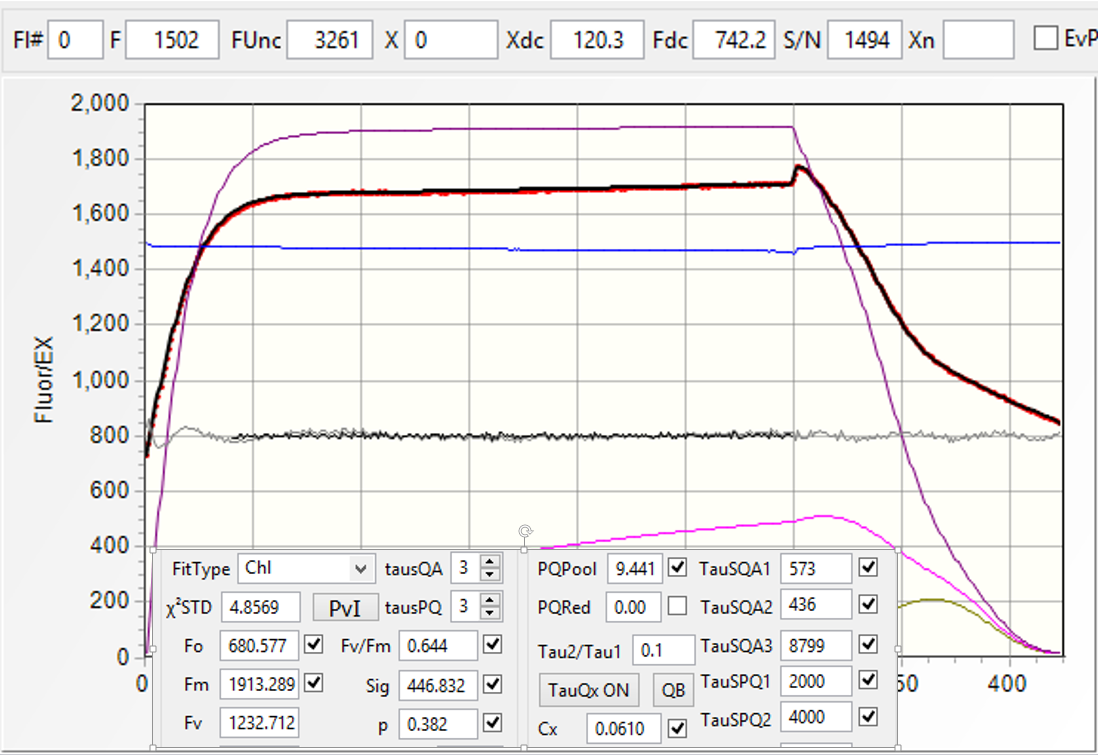Uncheck the PQPool checkbox

coord(677,568)
